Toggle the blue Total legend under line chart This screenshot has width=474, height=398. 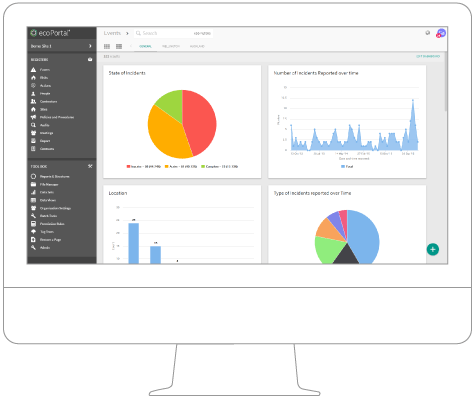pyautogui.click(x=347, y=166)
